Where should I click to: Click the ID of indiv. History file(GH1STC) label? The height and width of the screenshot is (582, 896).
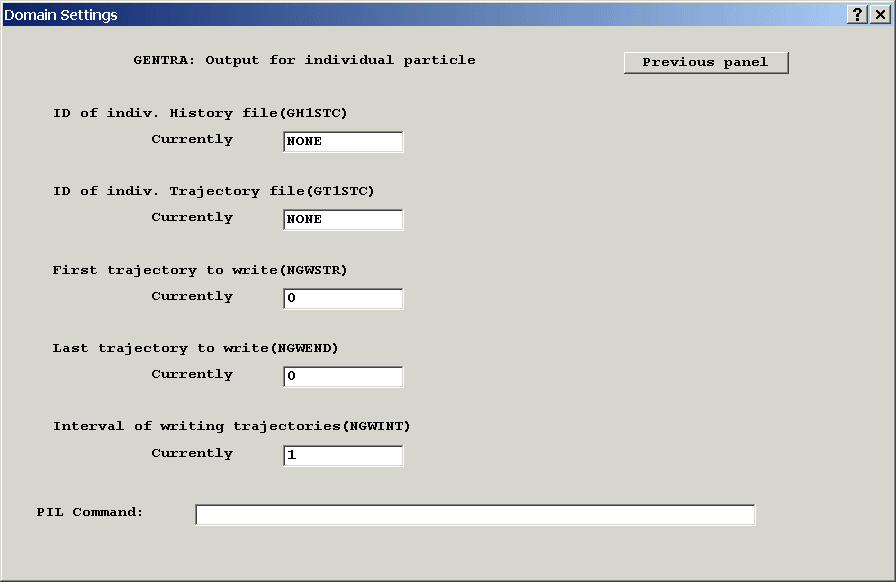coord(200,113)
